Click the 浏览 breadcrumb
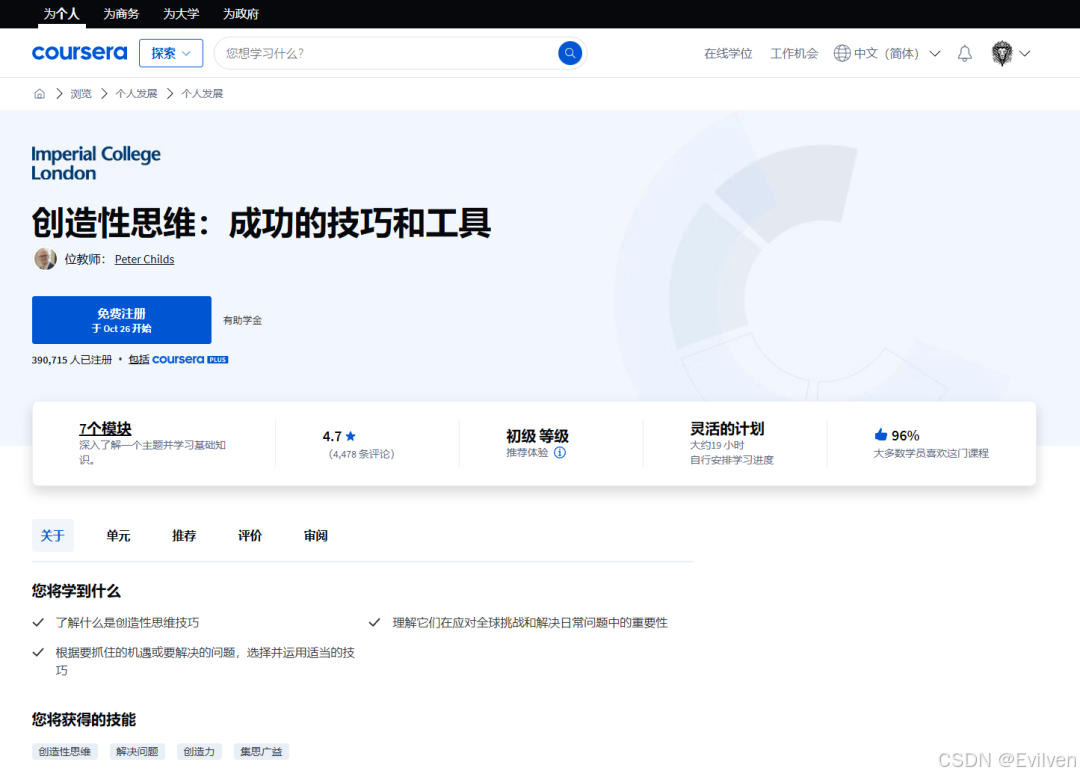 point(81,94)
